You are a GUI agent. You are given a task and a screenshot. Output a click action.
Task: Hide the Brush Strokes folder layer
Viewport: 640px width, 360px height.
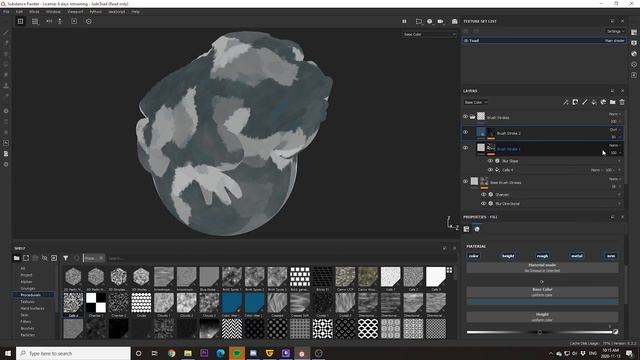click(x=465, y=117)
